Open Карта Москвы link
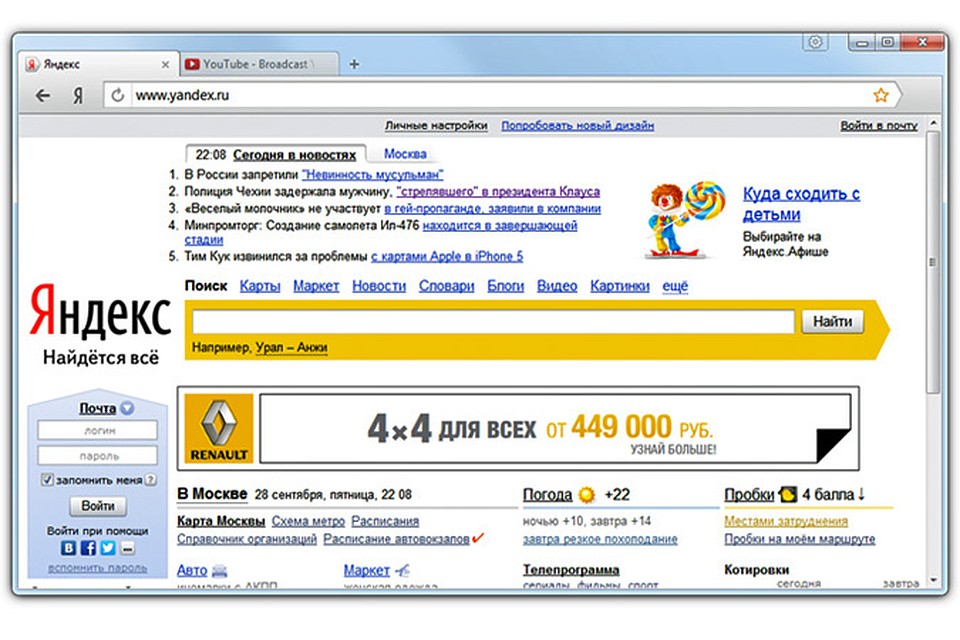The width and height of the screenshot is (960, 640). click(x=220, y=521)
